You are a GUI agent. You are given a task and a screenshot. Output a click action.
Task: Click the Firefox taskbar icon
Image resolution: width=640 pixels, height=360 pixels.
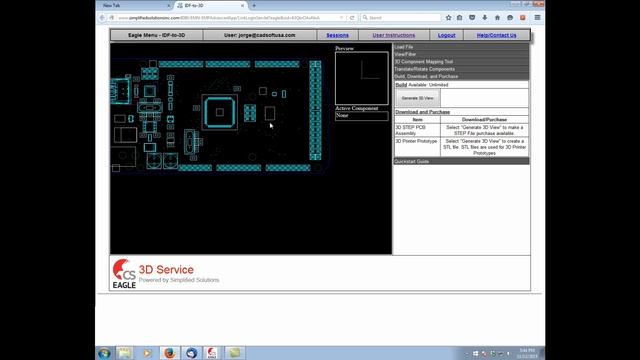pyautogui.click(x=169, y=353)
